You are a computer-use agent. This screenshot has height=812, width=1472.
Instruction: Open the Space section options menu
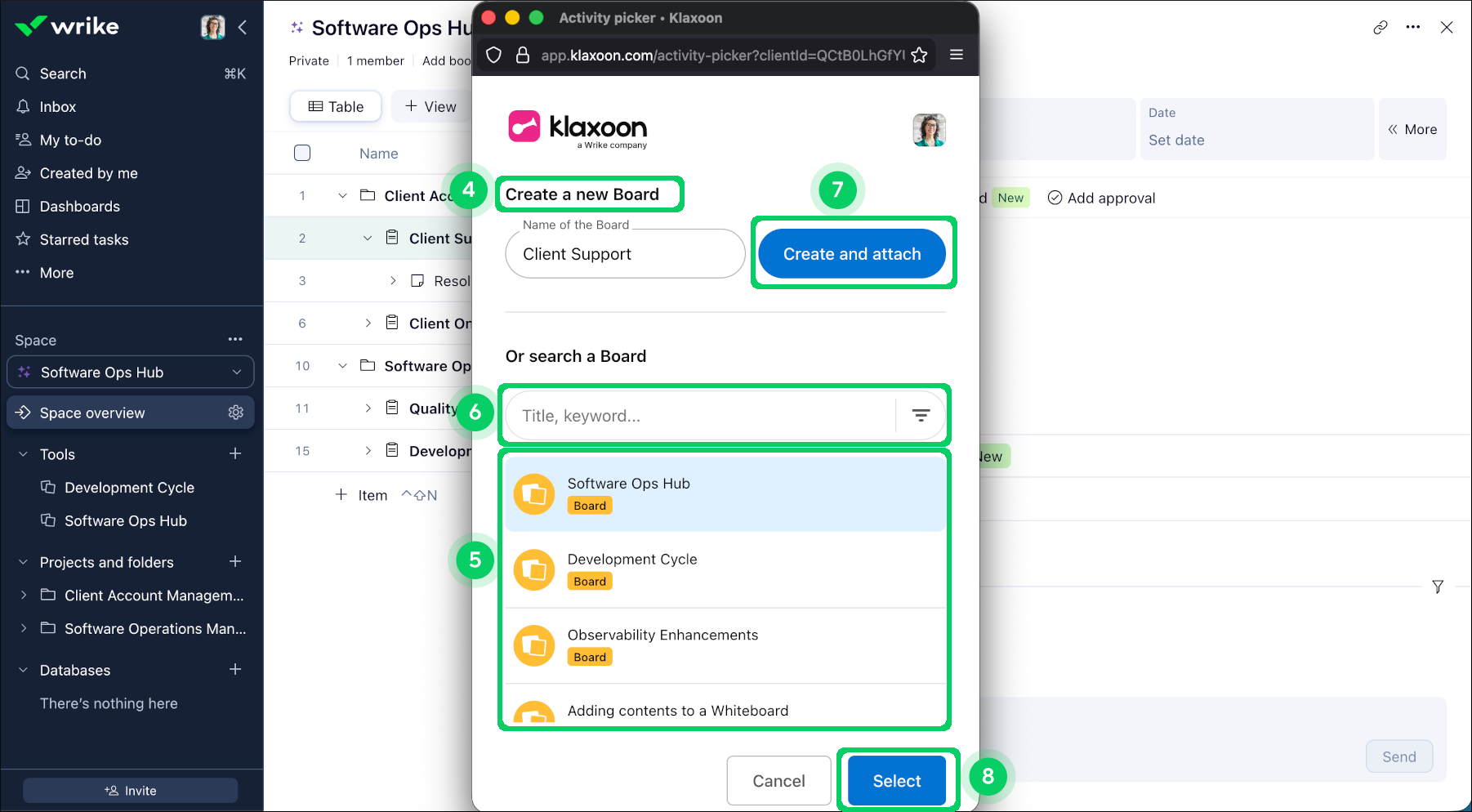[235, 340]
